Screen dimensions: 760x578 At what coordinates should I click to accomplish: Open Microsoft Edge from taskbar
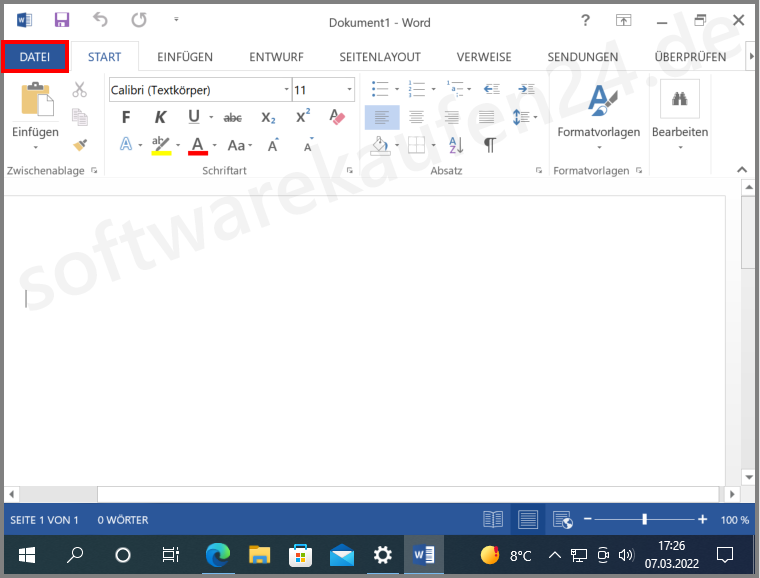218,555
